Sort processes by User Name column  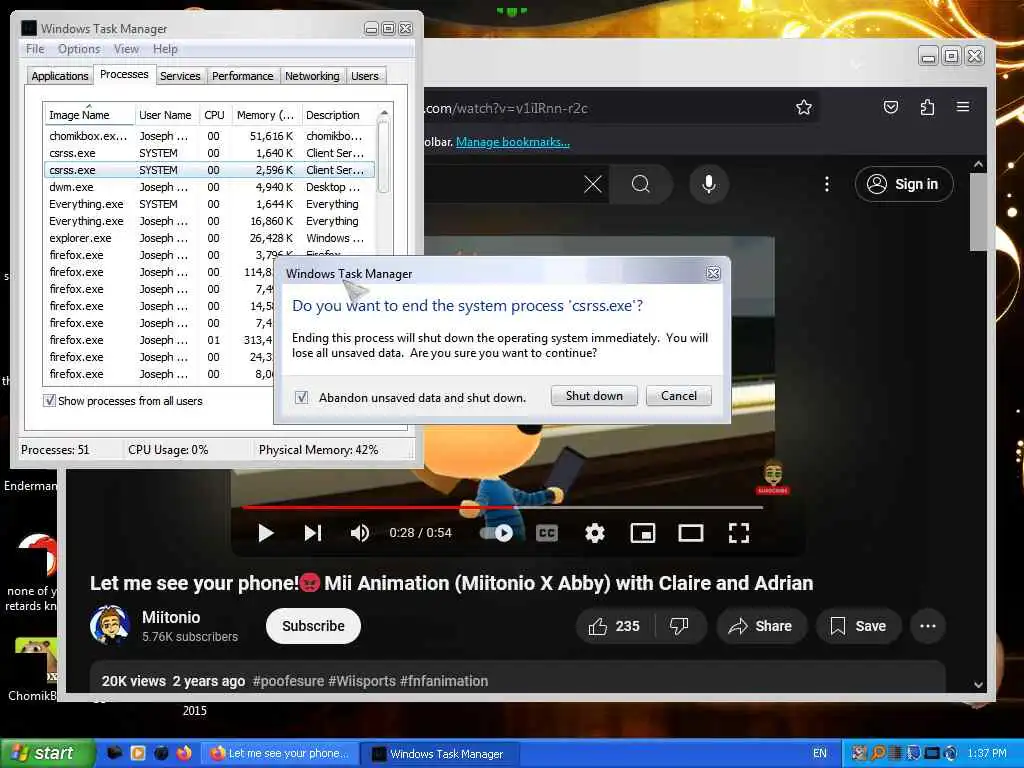pos(165,115)
